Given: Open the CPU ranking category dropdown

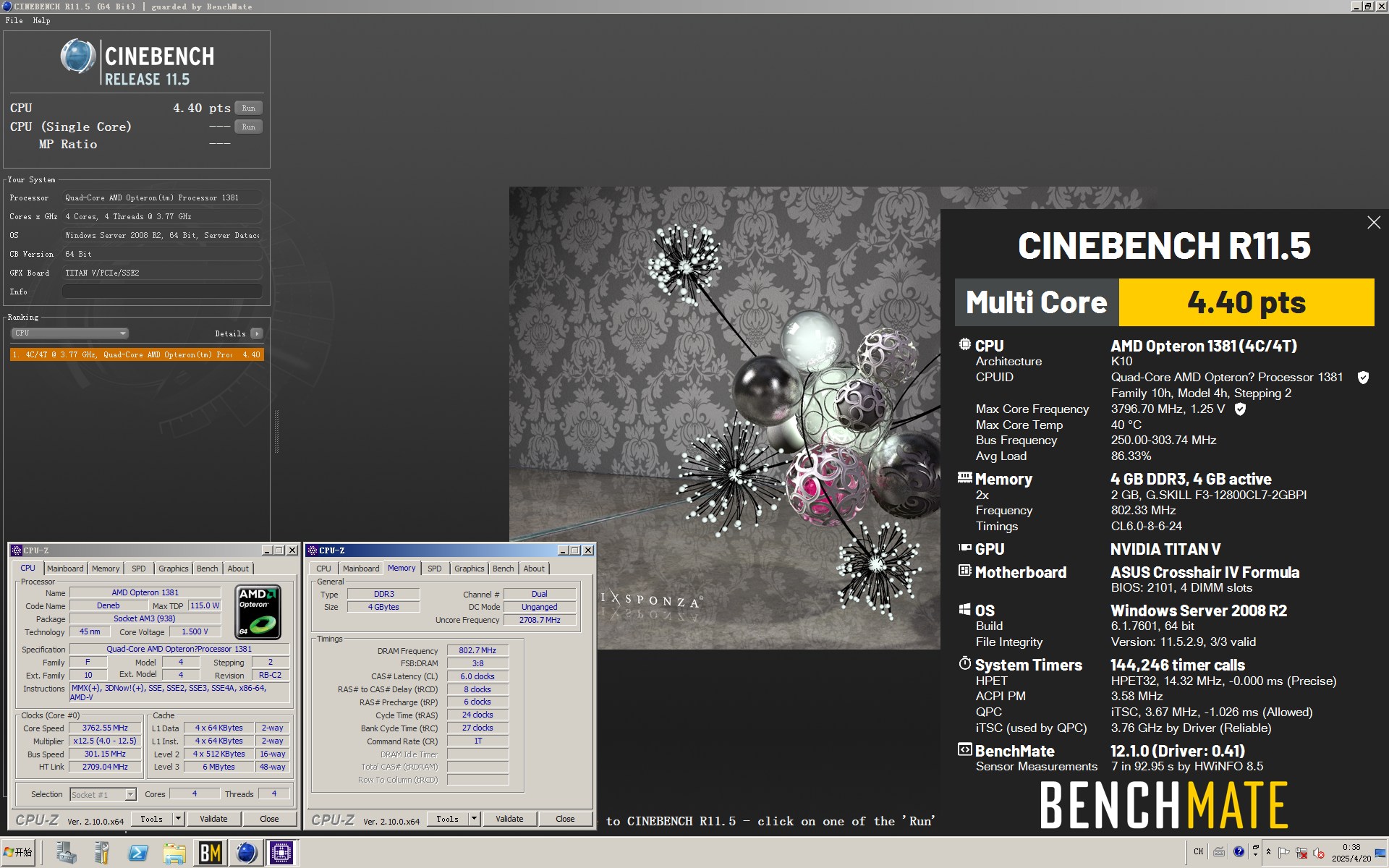Looking at the screenshot, I should pyautogui.click(x=69, y=333).
